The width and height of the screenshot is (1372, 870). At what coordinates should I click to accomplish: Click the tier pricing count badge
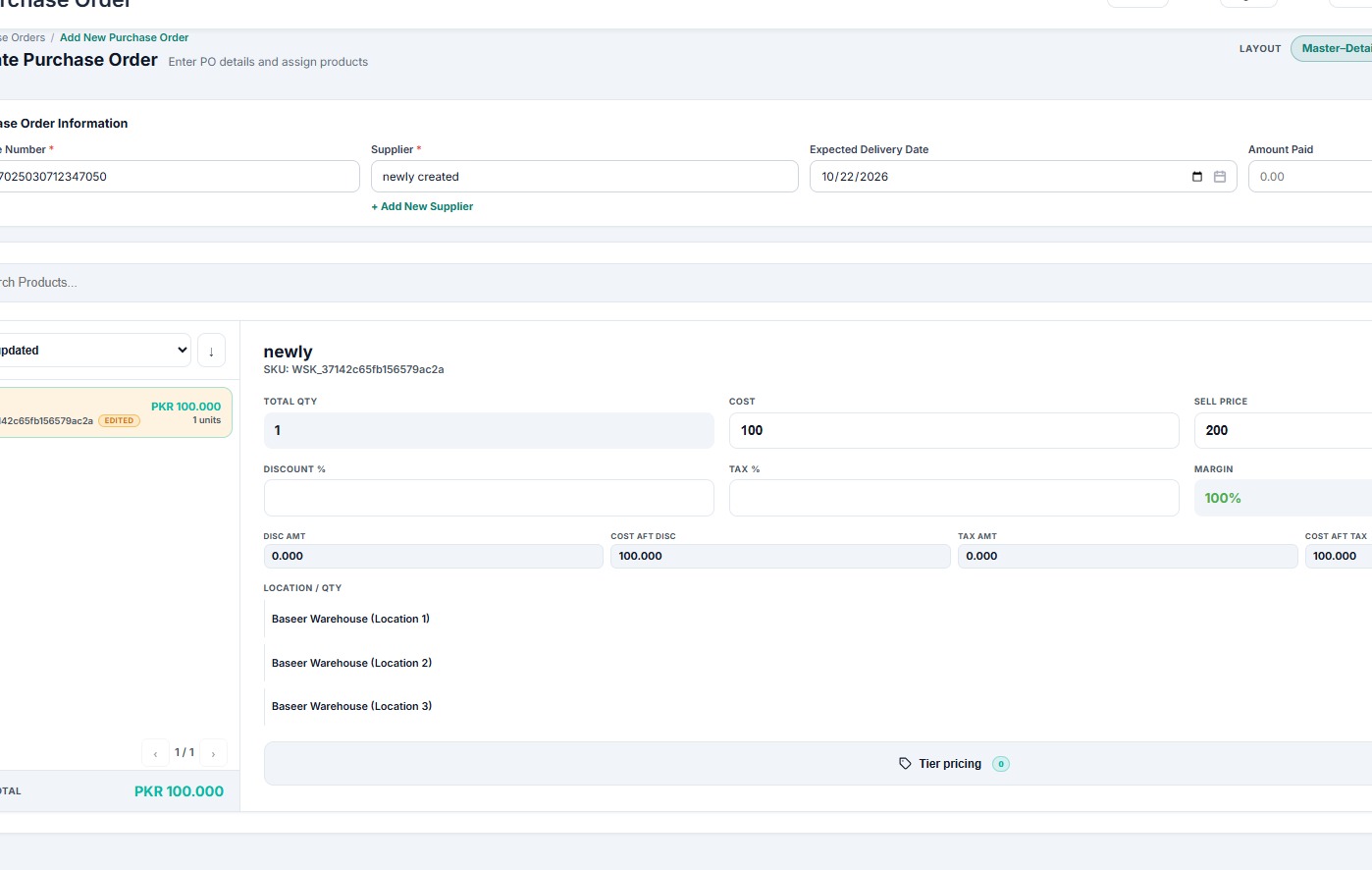pyautogui.click(x=1001, y=764)
